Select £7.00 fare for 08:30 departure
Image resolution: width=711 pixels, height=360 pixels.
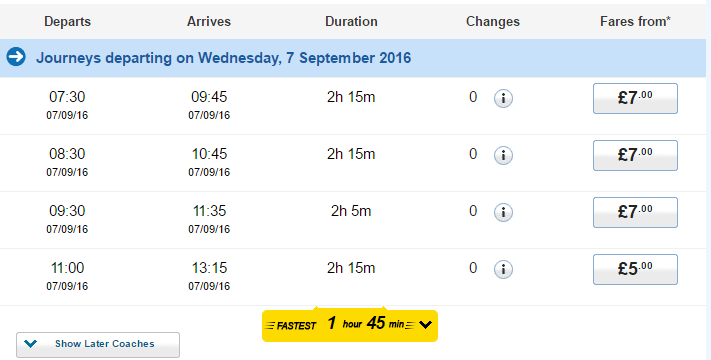tap(635, 156)
